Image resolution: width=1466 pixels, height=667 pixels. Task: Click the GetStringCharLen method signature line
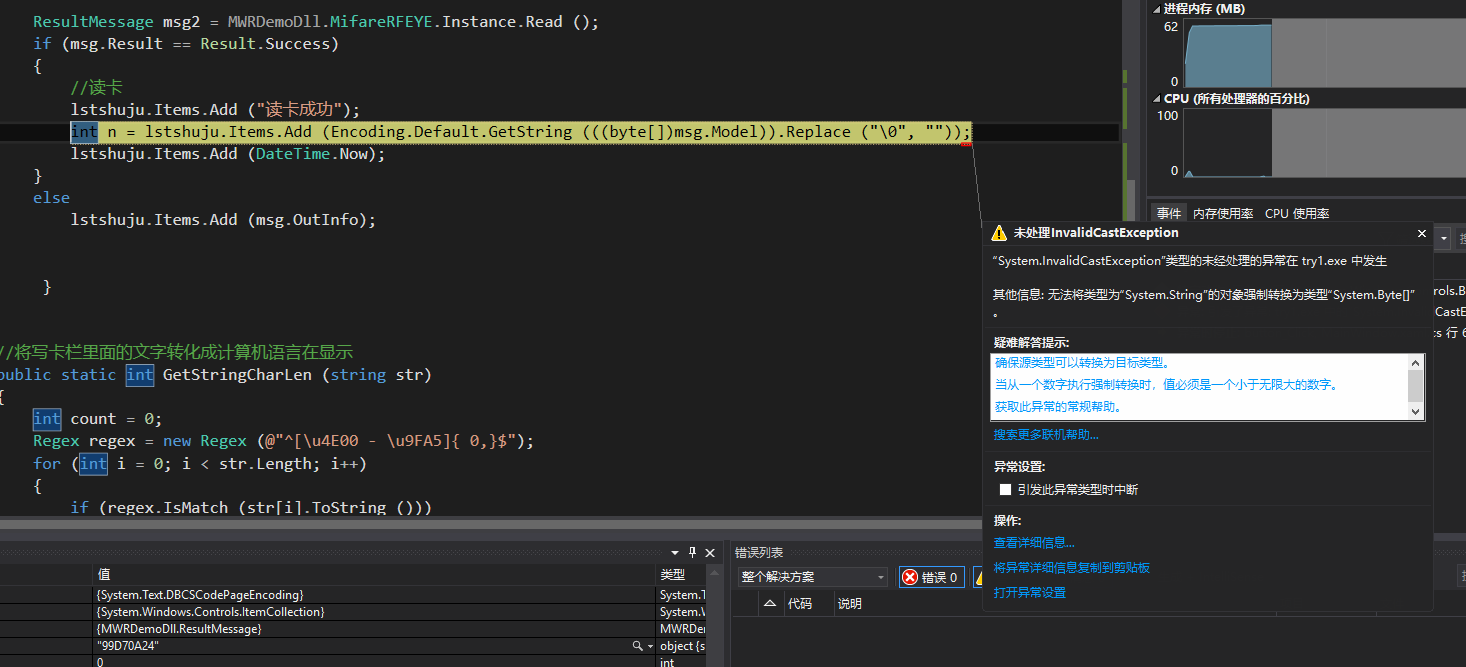pyautogui.click(x=214, y=375)
